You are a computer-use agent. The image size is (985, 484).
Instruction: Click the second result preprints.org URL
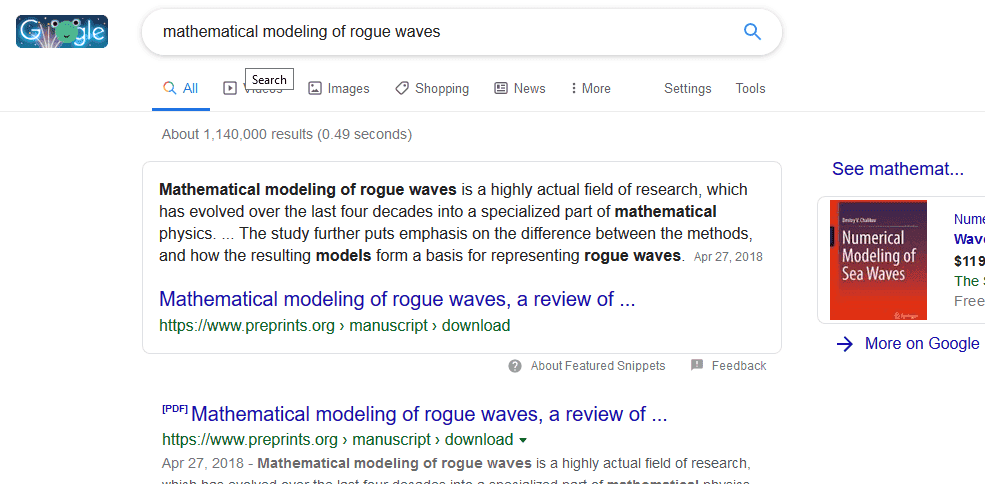337,439
